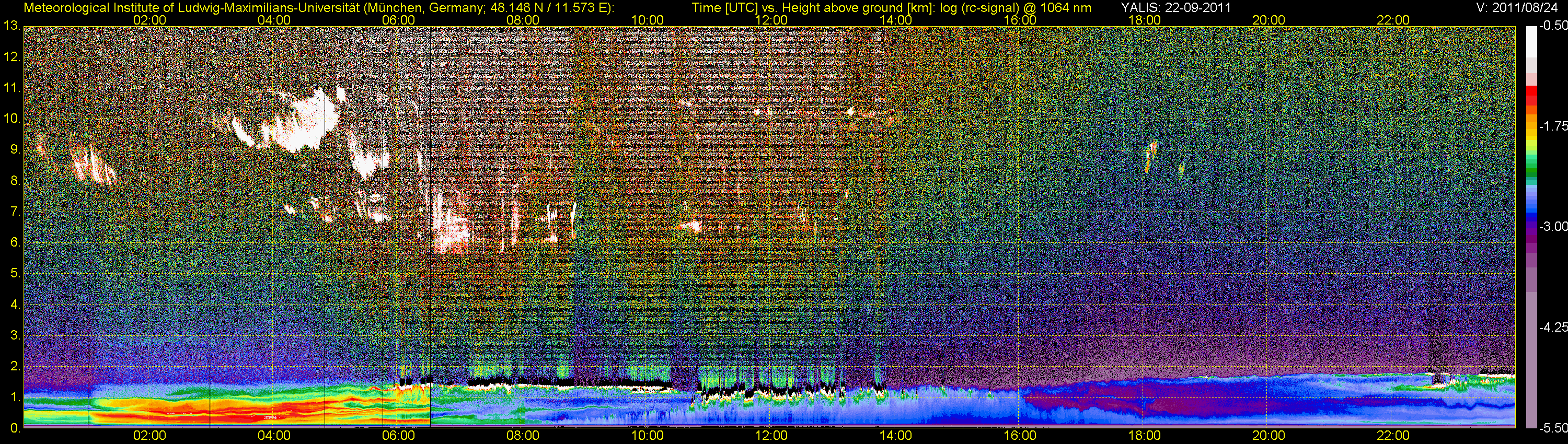Image resolution: width=1568 pixels, height=444 pixels.
Task: Click the 12:00 label on the top time axis
Action: 771,20
